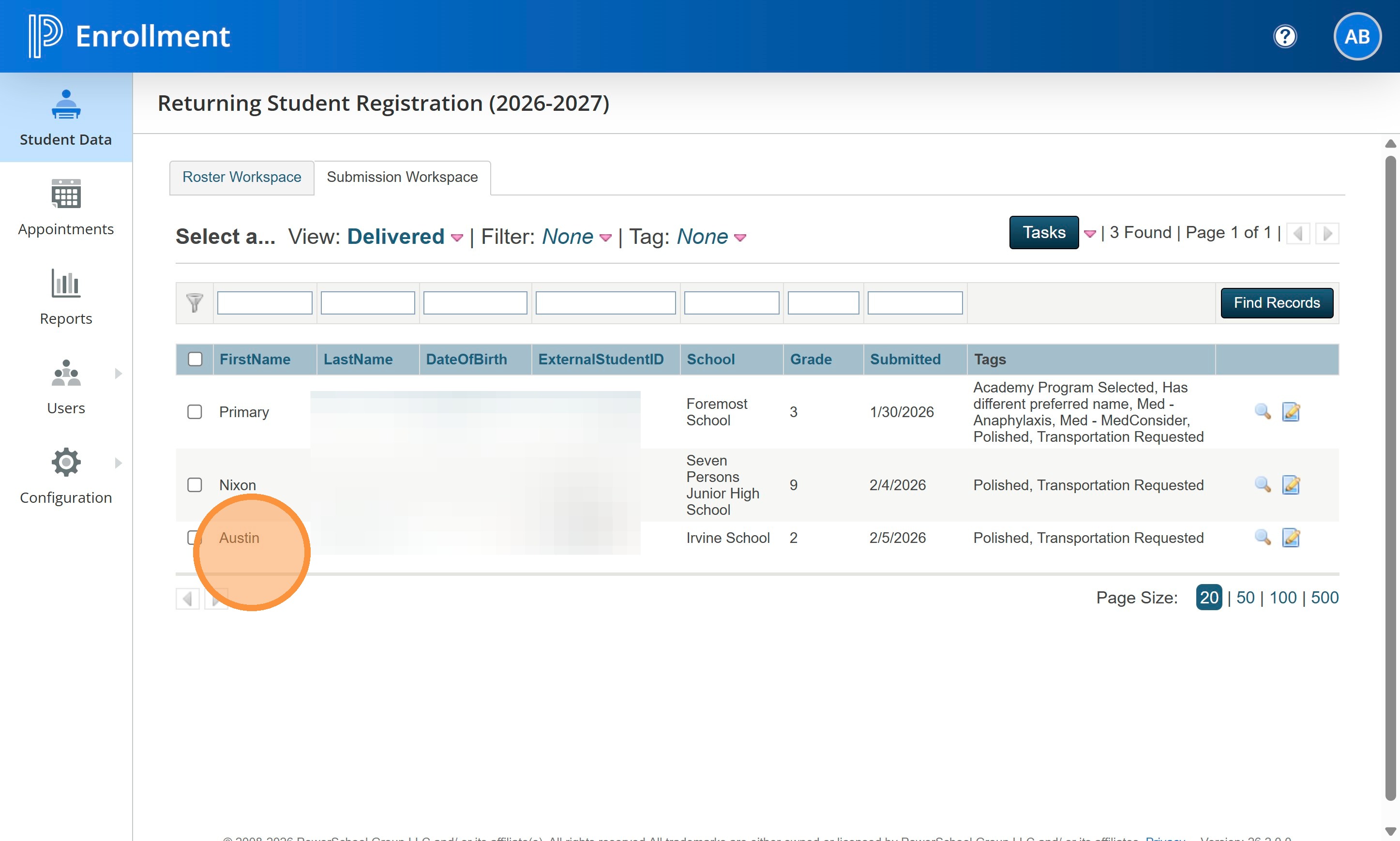
Task: View the Primary row with the magnifier icon
Action: pos(1263,411)
